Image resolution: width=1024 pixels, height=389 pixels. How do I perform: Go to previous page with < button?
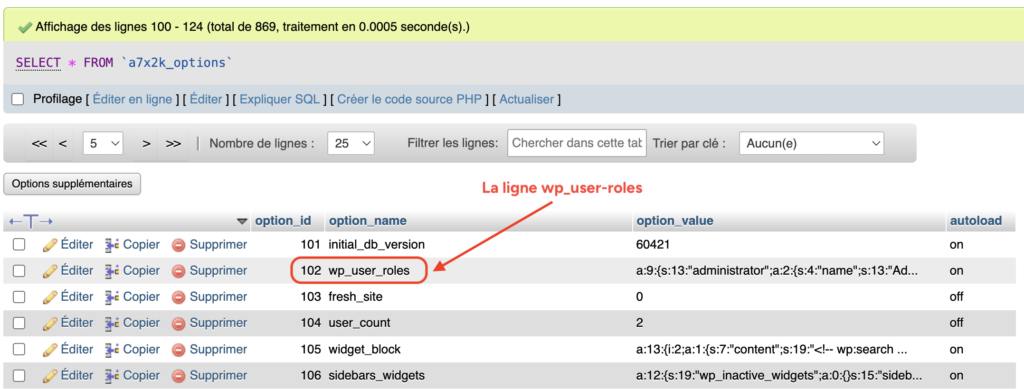click(x=63, y=144)
